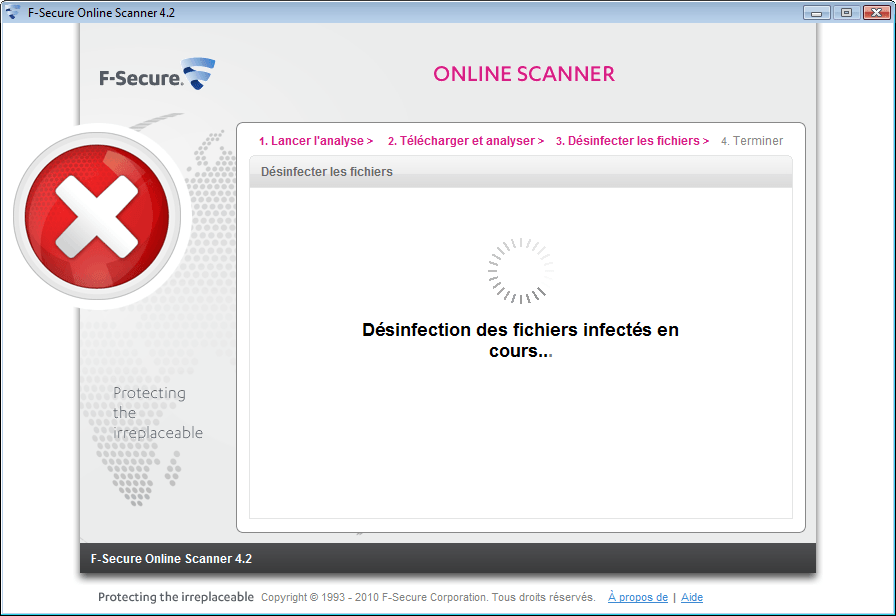The width and height of the screenshot is (896, 616).
Task: Close the Online Scanner window
Action: point(876,13)
